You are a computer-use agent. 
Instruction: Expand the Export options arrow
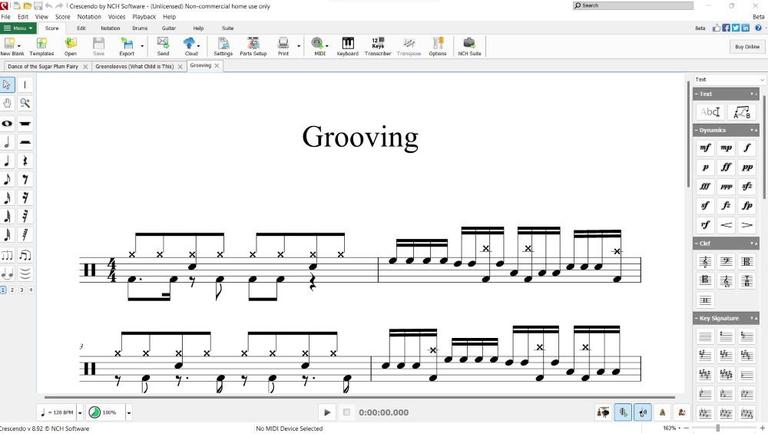(143, 47)
